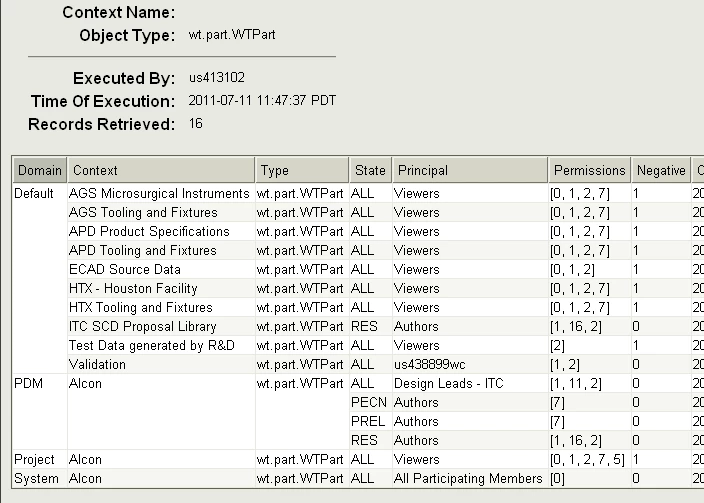
Task: Click the PREL state cell
Action: click(x=368, y=421)
